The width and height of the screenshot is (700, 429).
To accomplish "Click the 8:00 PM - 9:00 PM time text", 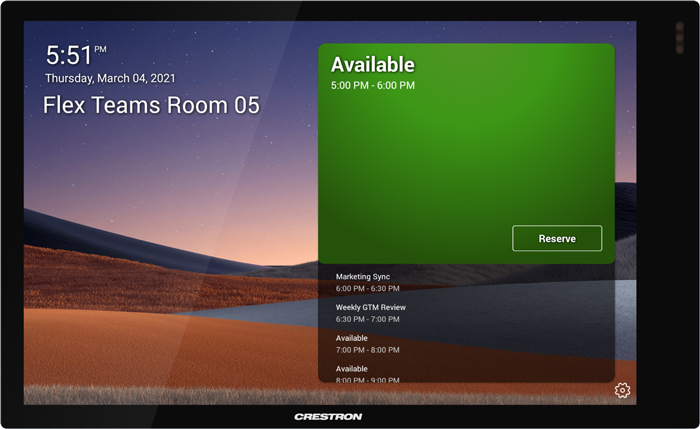I will click(368, 379).
